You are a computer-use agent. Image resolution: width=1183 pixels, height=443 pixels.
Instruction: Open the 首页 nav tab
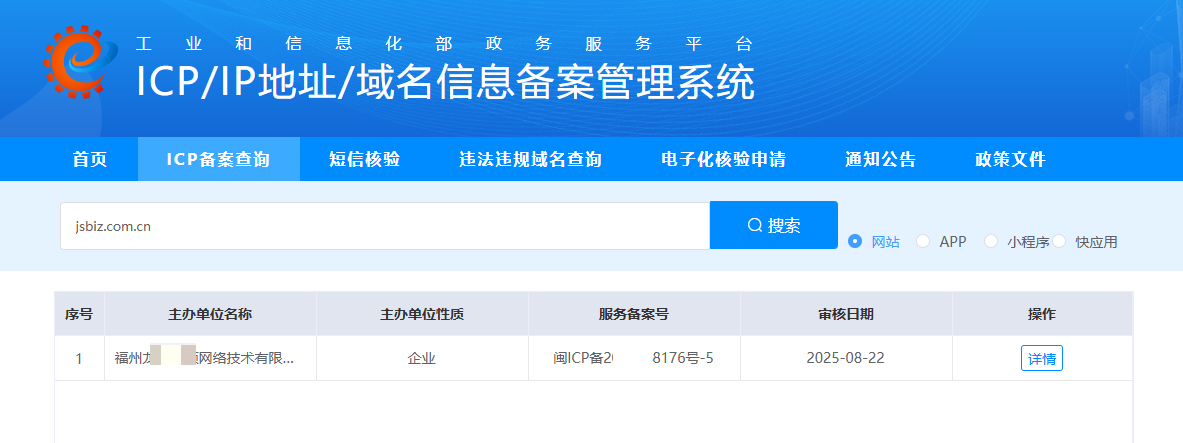tap(90, 159)
